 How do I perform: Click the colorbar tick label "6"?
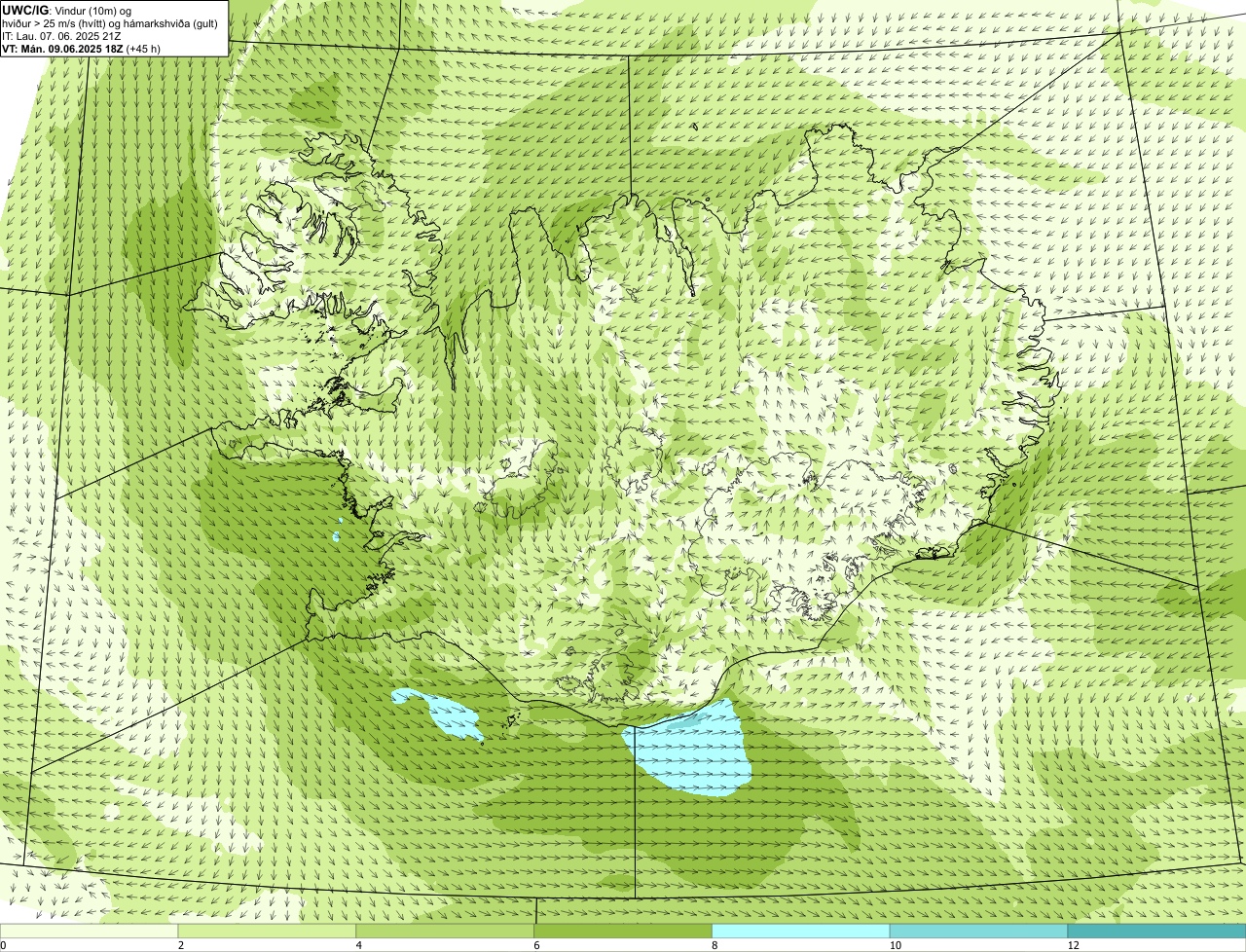[536, 945]
